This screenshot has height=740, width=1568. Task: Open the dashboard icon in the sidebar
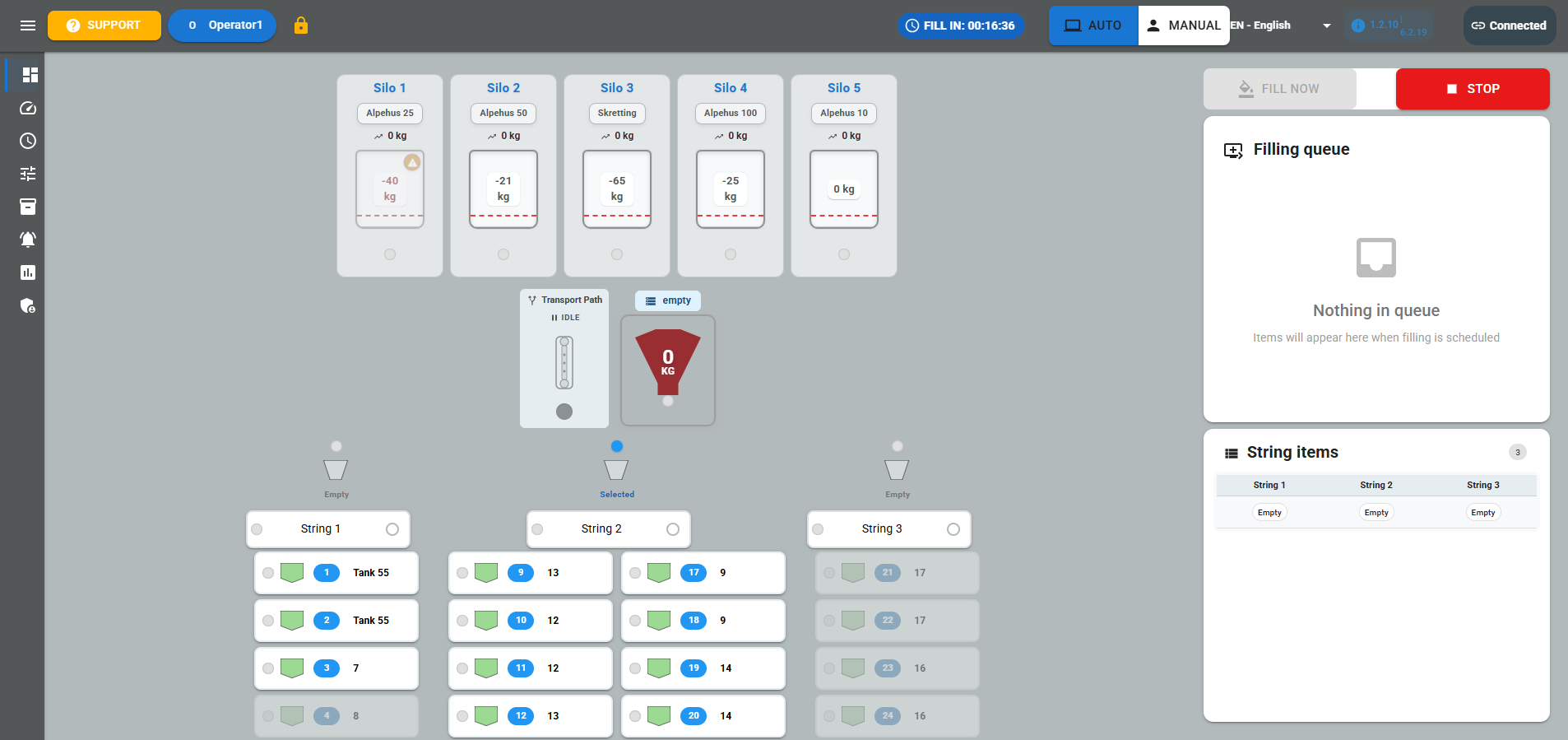pyautogui.click(x=30, y=75)
